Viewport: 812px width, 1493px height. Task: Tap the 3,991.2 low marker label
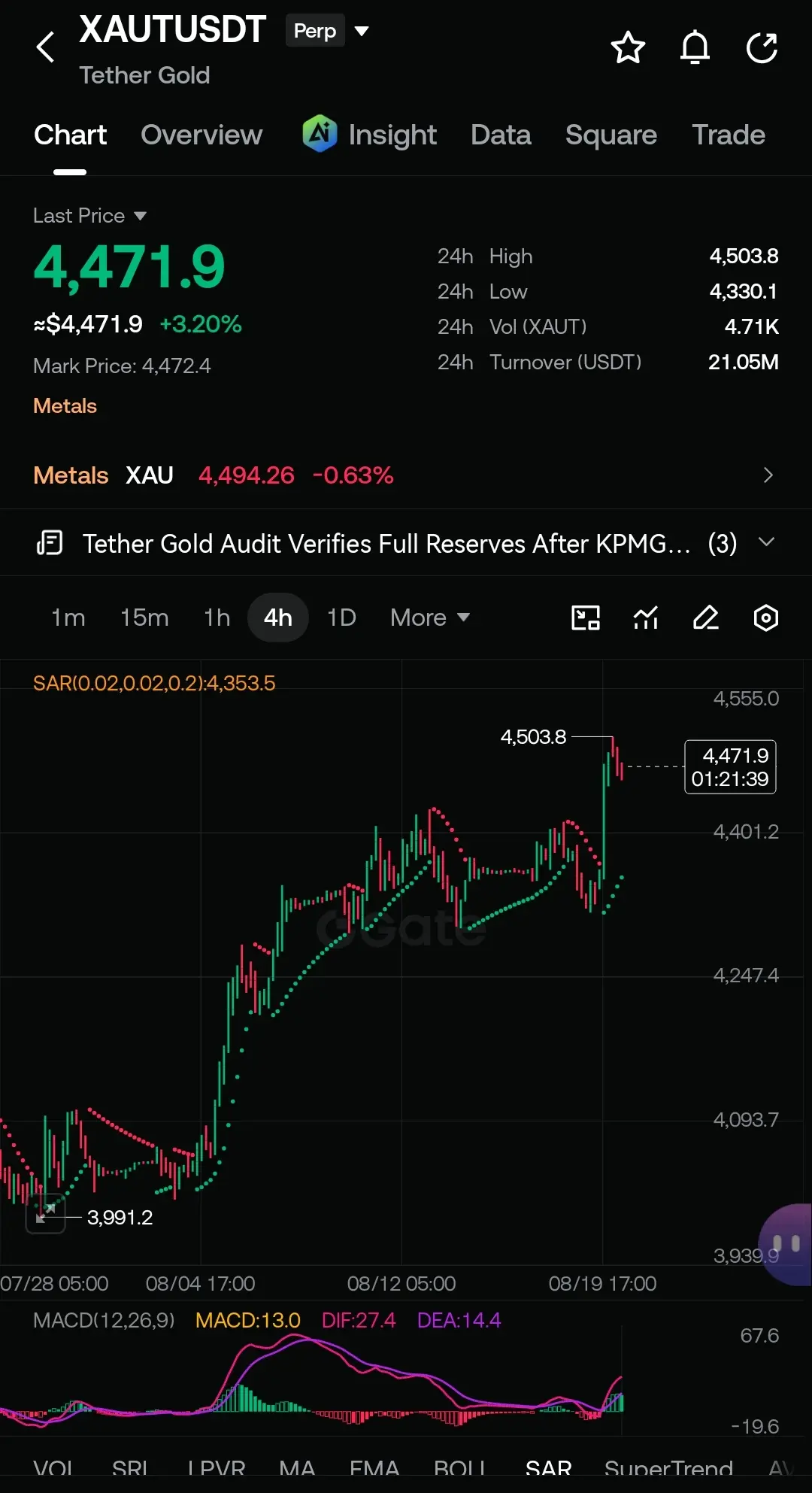120,1217
